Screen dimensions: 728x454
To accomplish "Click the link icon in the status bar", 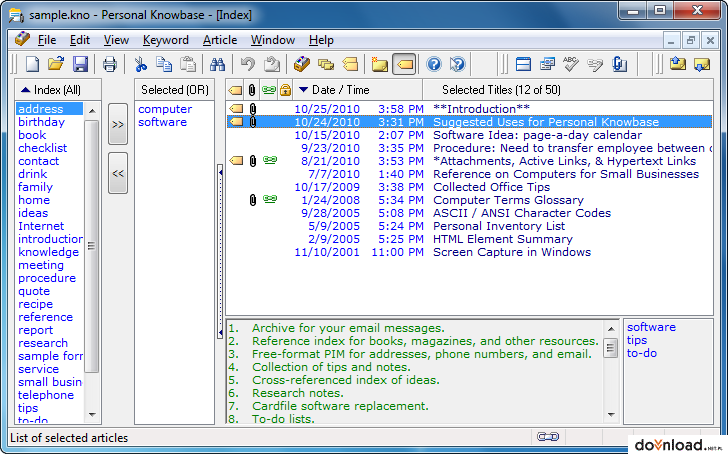I will [548, 437].
